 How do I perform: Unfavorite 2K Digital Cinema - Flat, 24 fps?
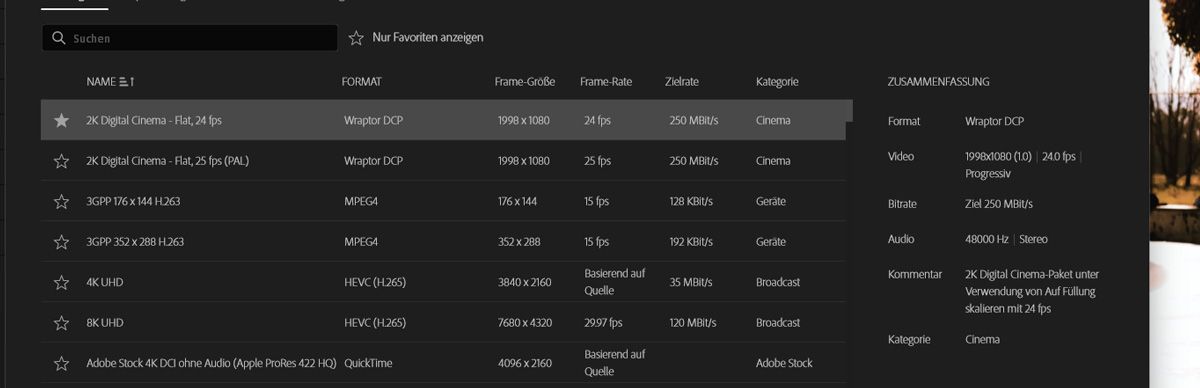[62, 120]
